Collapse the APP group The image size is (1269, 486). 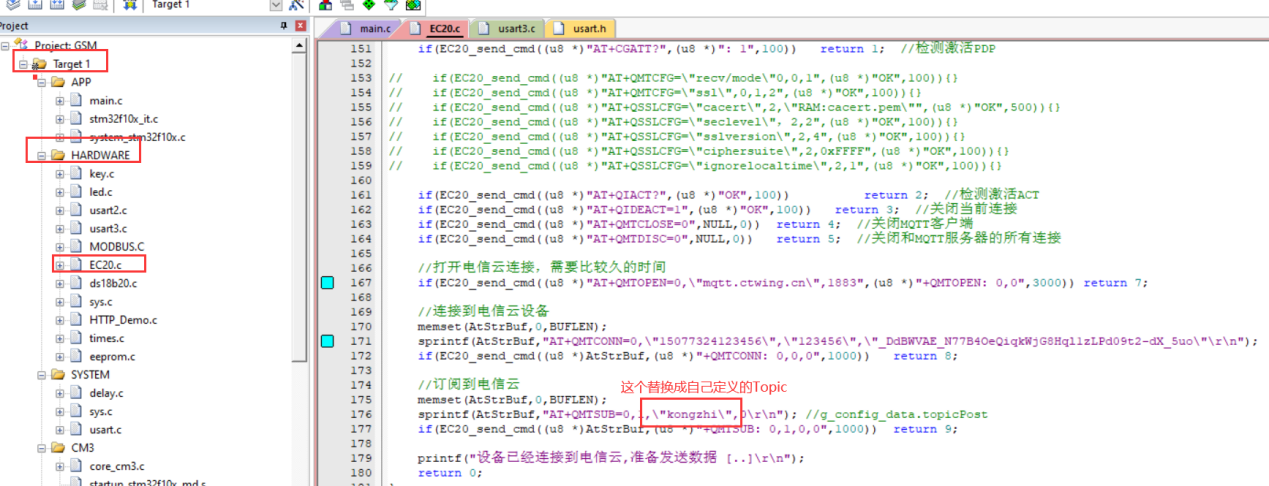[x=42, y=82]
